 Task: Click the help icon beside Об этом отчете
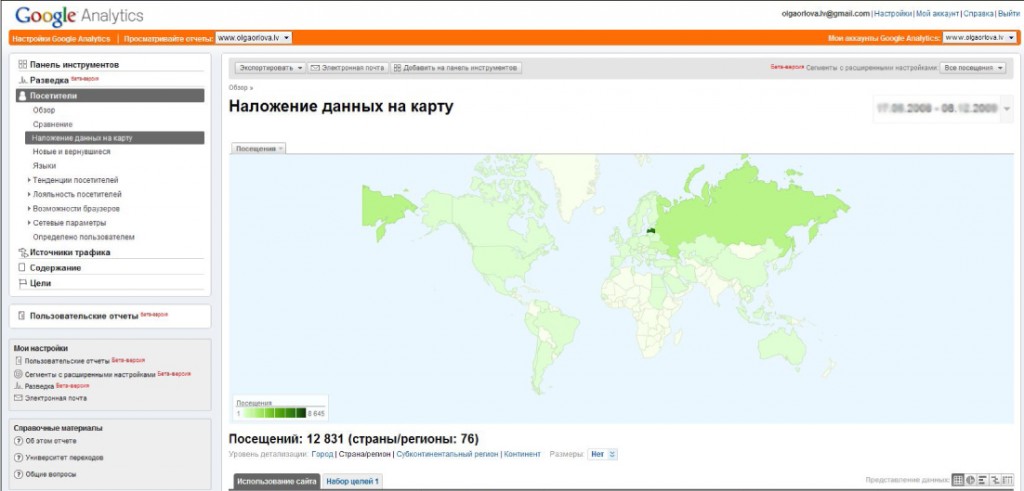coord(18,441)
